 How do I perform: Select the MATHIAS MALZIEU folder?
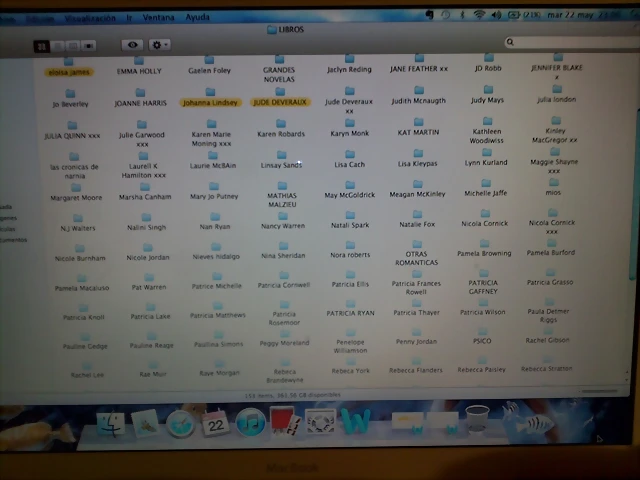click(x=282, y=195)
